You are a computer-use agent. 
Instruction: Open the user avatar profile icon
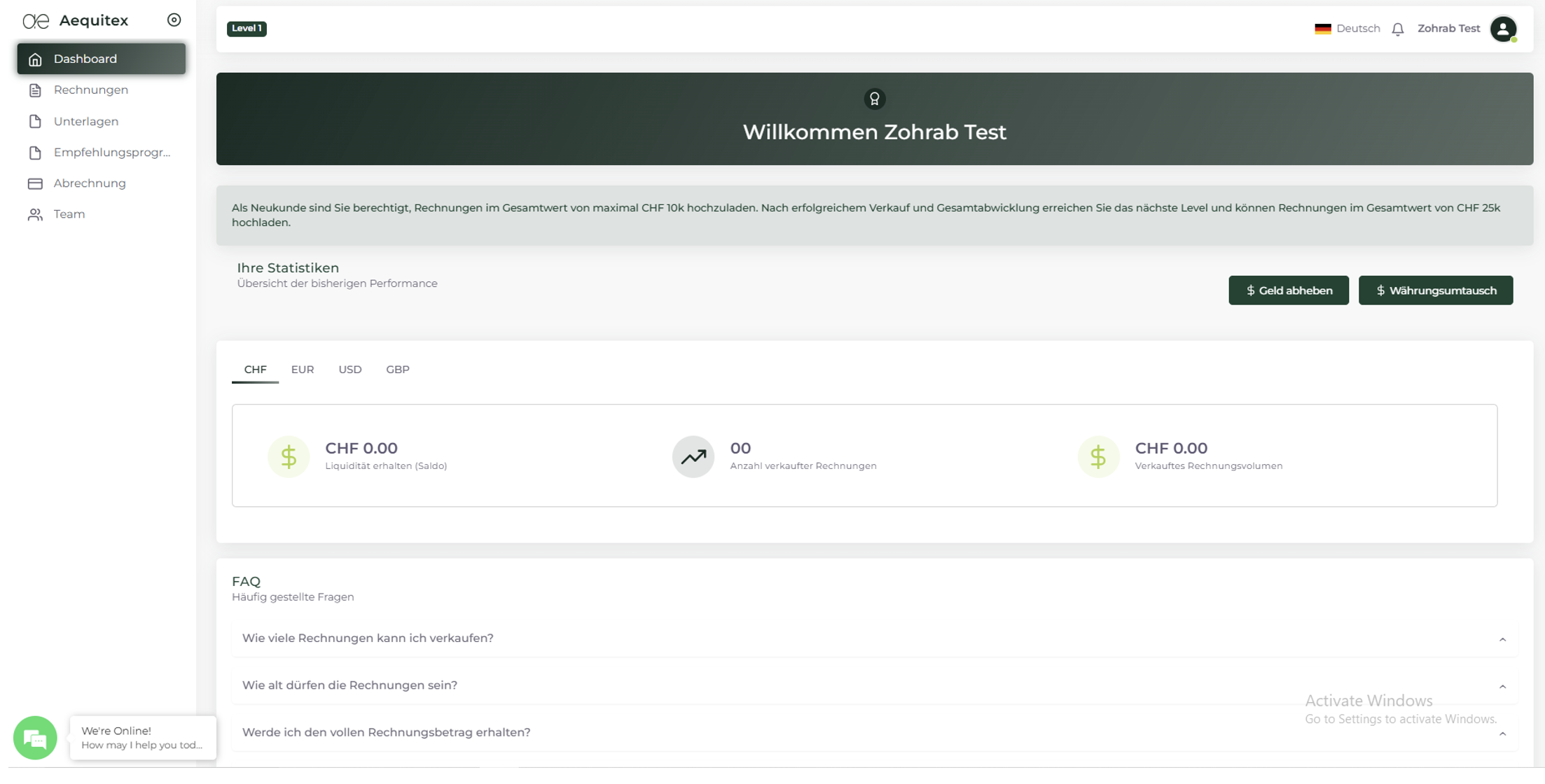[x=1502, y=29]
